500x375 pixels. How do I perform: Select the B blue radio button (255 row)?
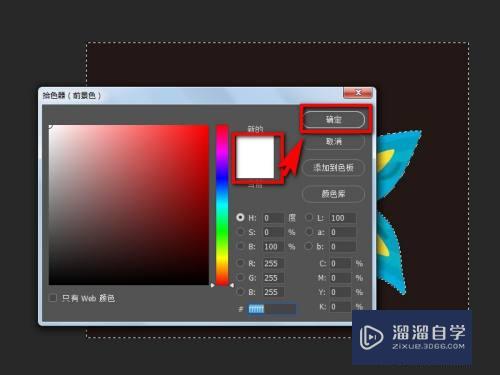tap(240, 292)
